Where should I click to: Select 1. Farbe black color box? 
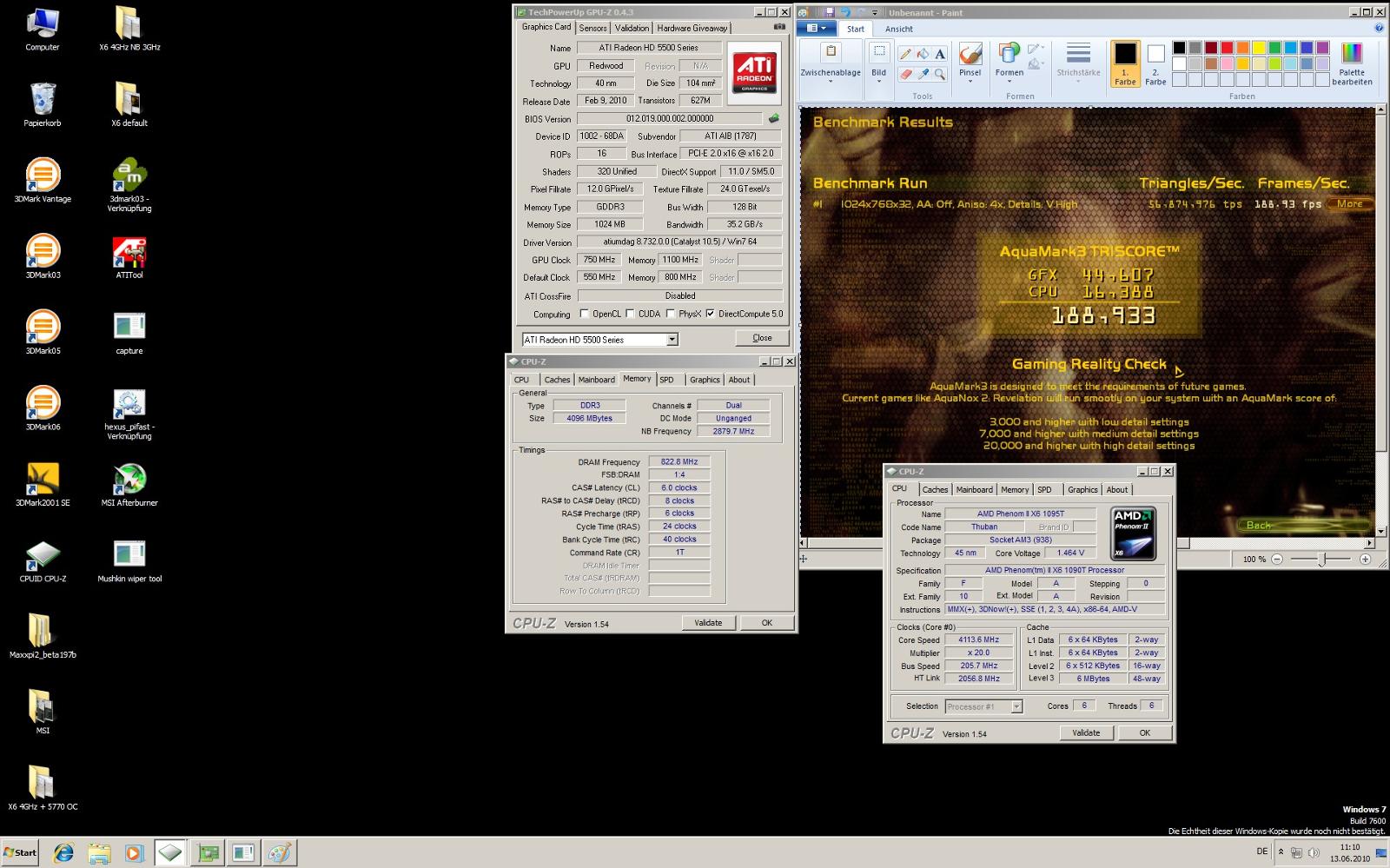click(x=1125, y=63)
